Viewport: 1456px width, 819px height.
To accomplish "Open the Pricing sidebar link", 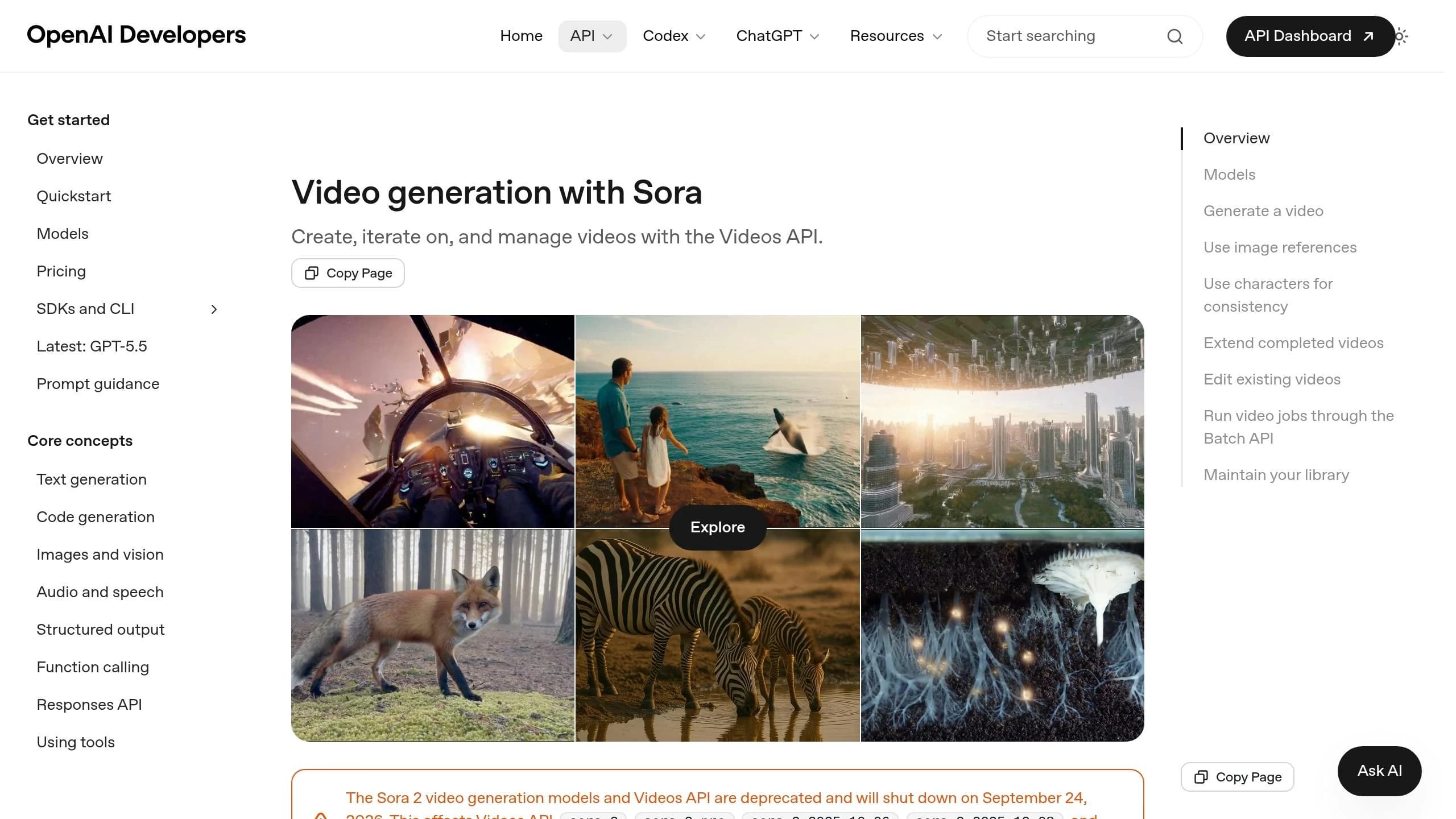I will 61,271.
